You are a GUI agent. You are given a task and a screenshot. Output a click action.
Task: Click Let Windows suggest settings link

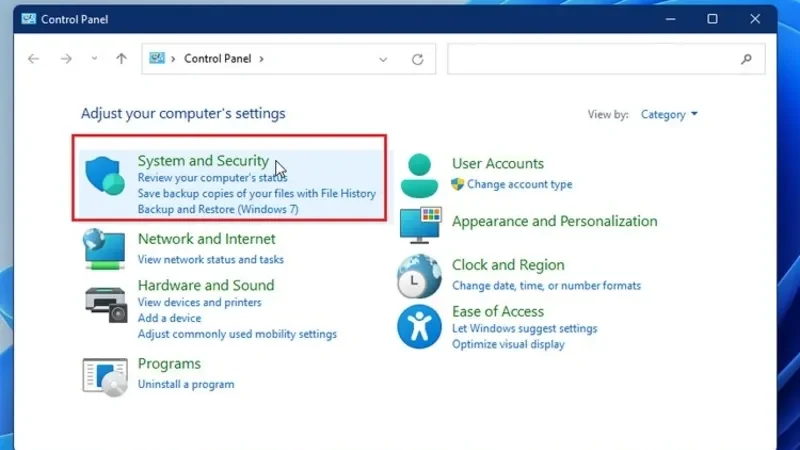click(524, 328)
